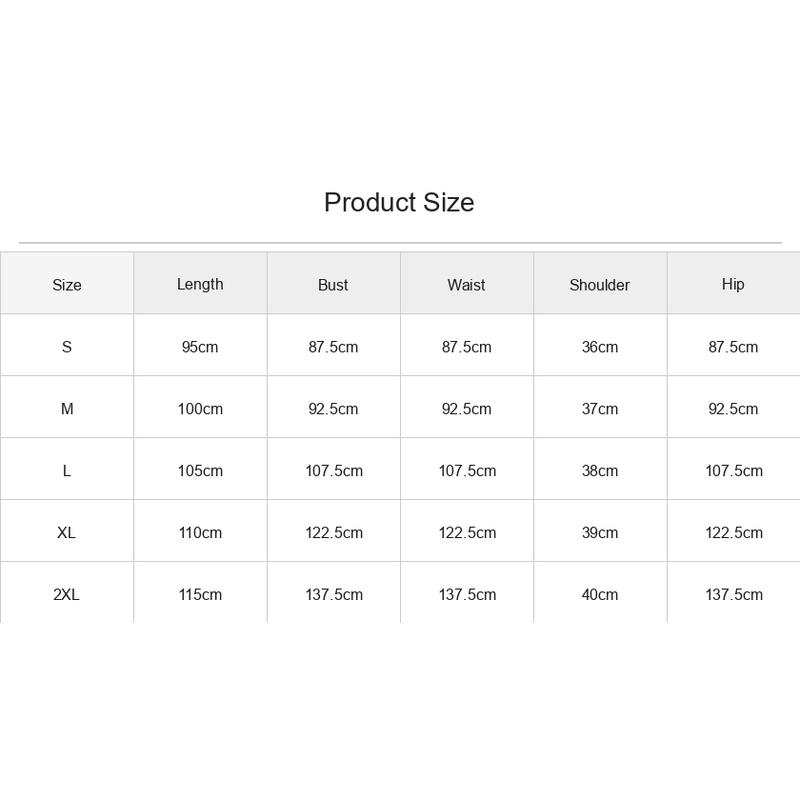Screen dimensions: 800x800
Task: Select the 115cm length cell
Action: coord(200,594)
